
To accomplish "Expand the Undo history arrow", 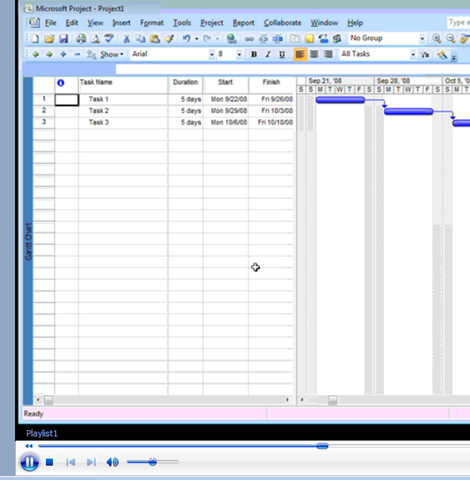I will tap(197, 39).
